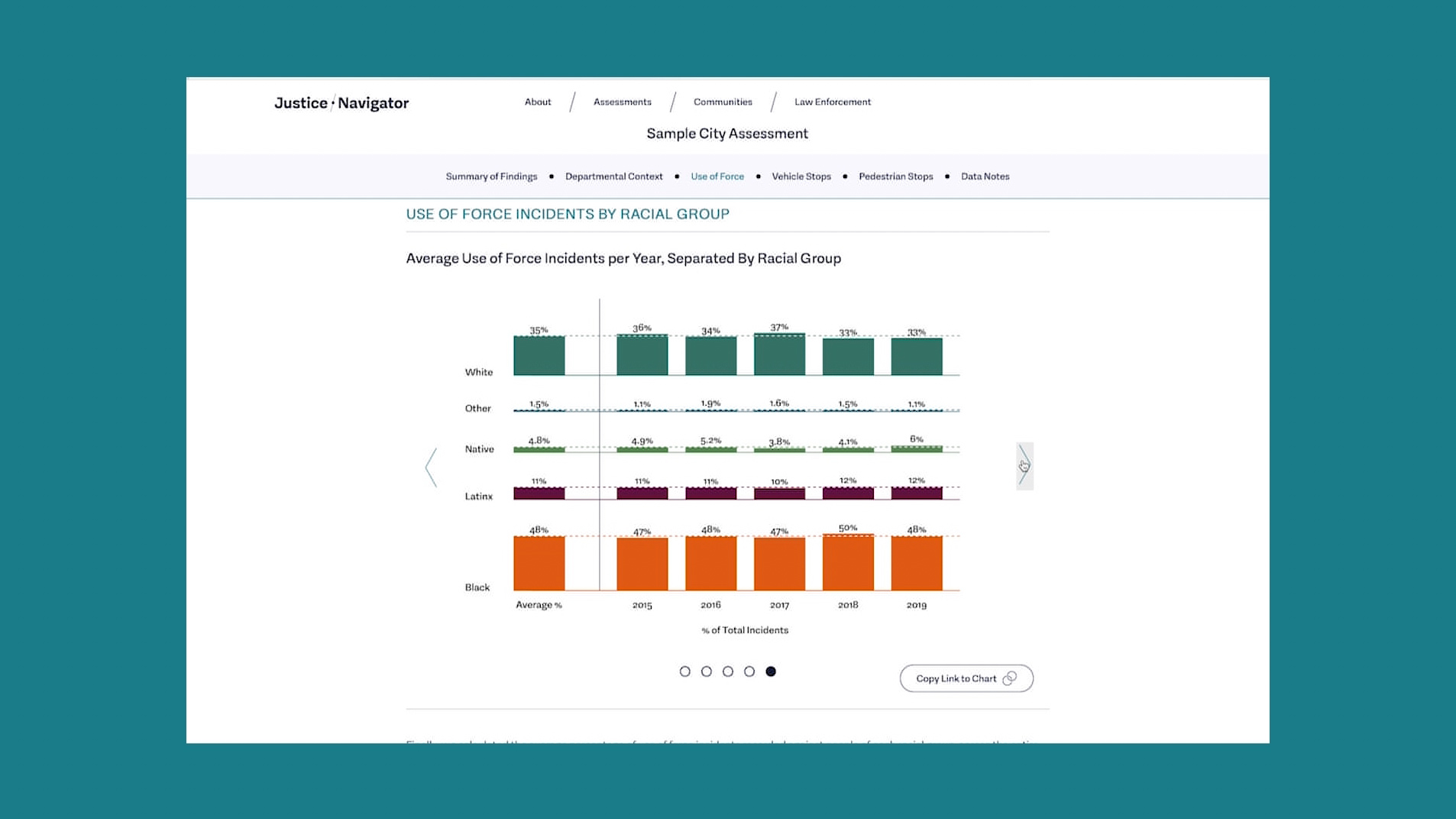Switch to Departmental Context tab
This screenshot has width=1456, height=819.
(613, 176)
